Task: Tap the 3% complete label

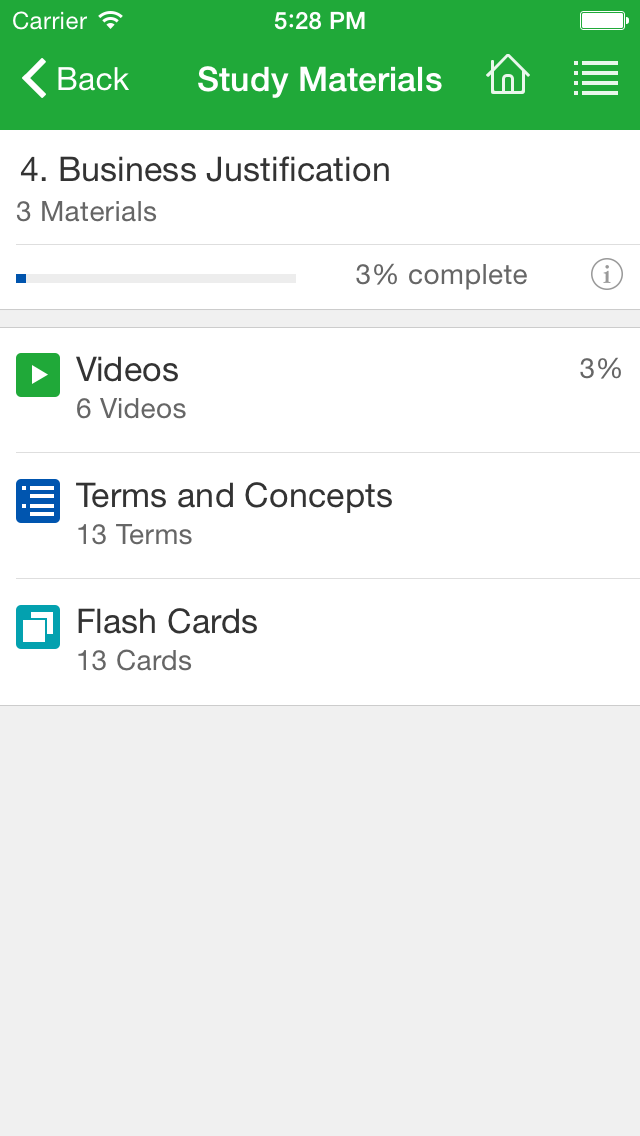Action: coord(441,275)
